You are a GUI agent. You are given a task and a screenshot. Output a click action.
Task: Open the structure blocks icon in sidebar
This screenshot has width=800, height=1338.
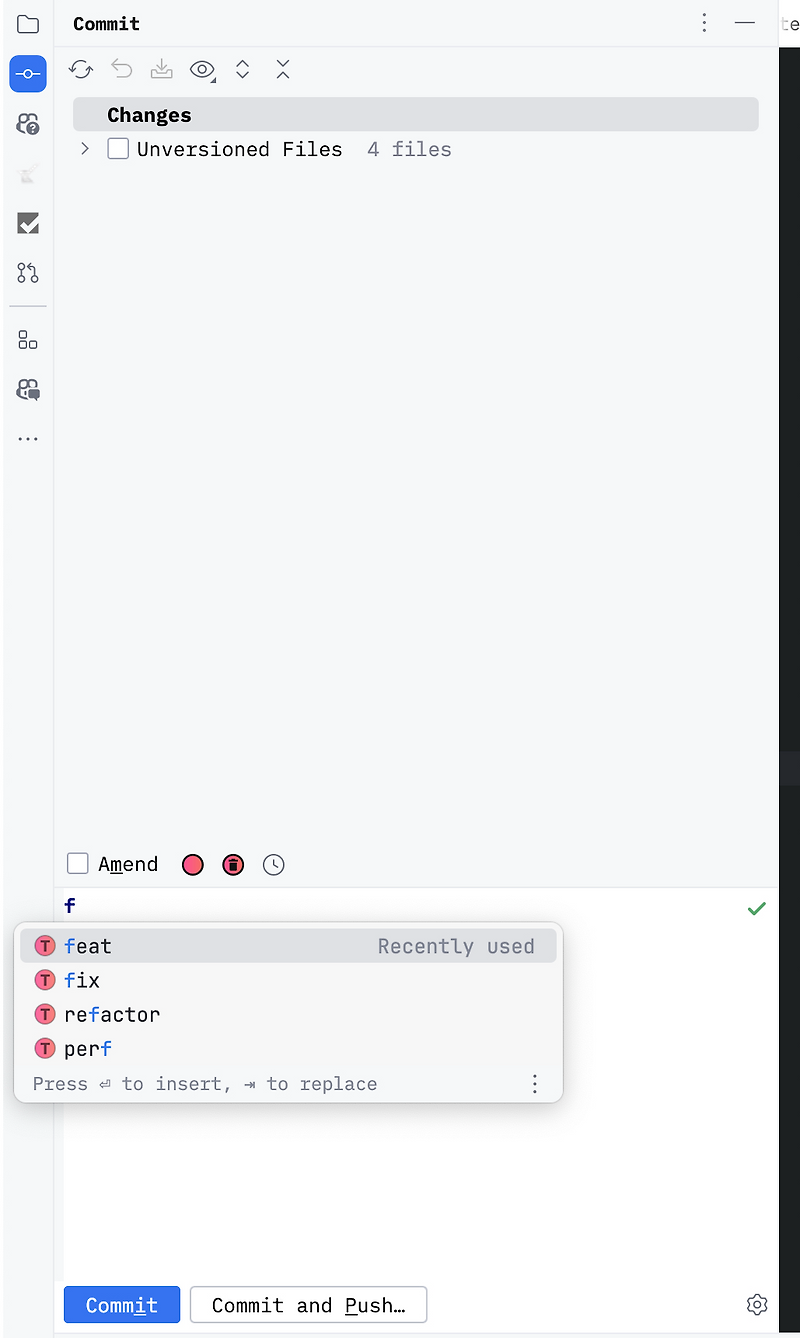(x=27, y=339)
